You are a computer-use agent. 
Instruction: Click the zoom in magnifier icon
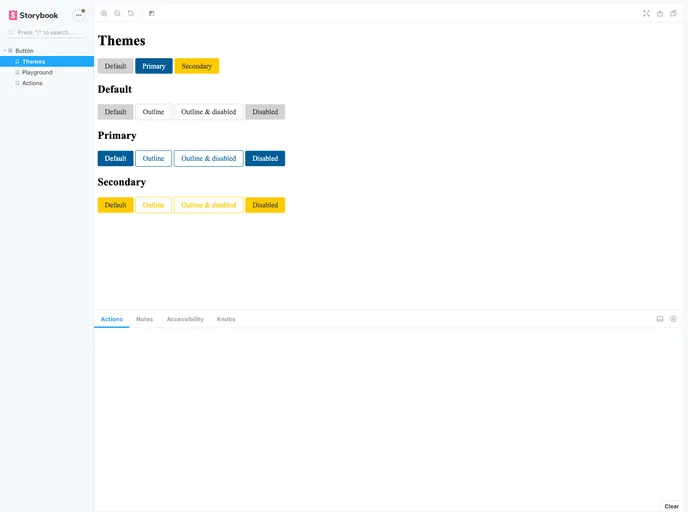(x=104, y=13)
